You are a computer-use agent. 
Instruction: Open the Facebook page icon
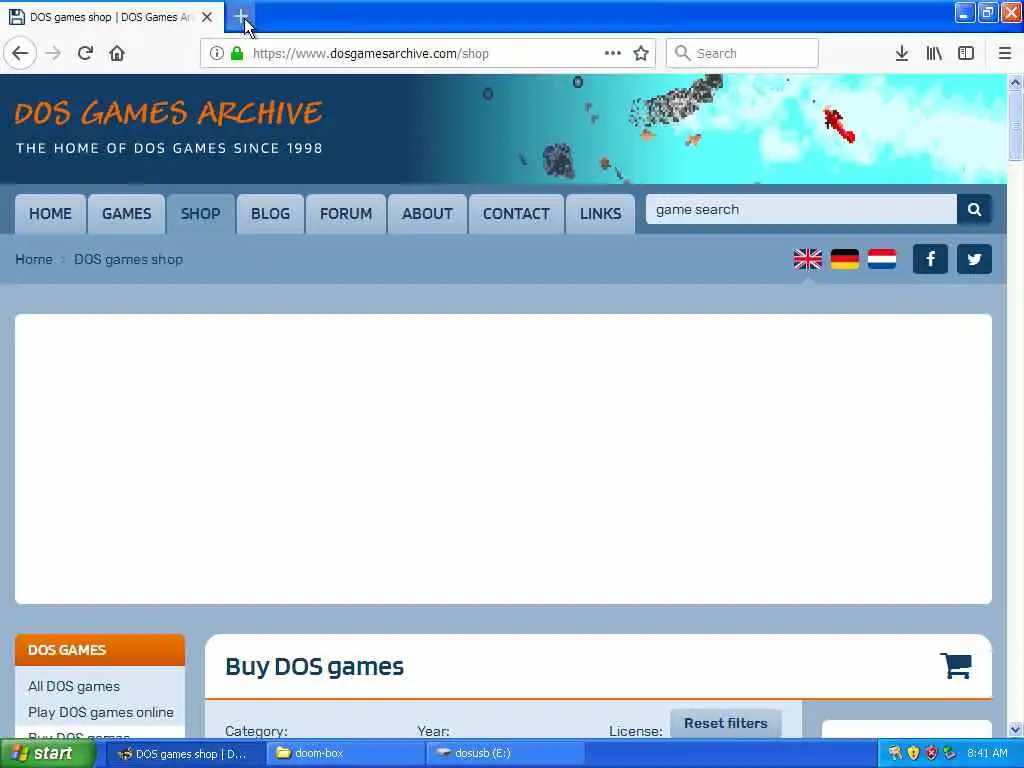click(930, 259)
